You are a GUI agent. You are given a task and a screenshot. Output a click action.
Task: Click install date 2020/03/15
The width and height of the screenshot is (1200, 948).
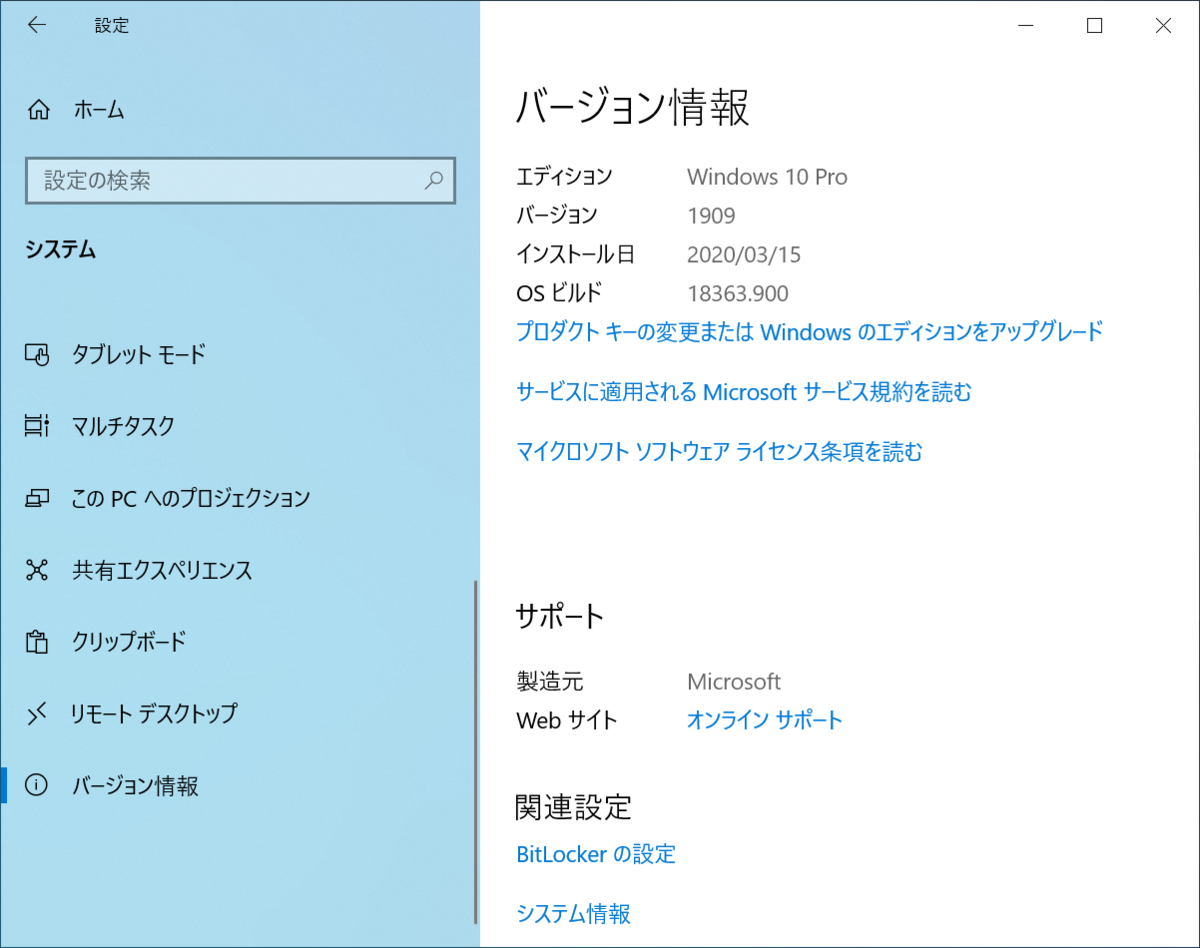(744, 255)
